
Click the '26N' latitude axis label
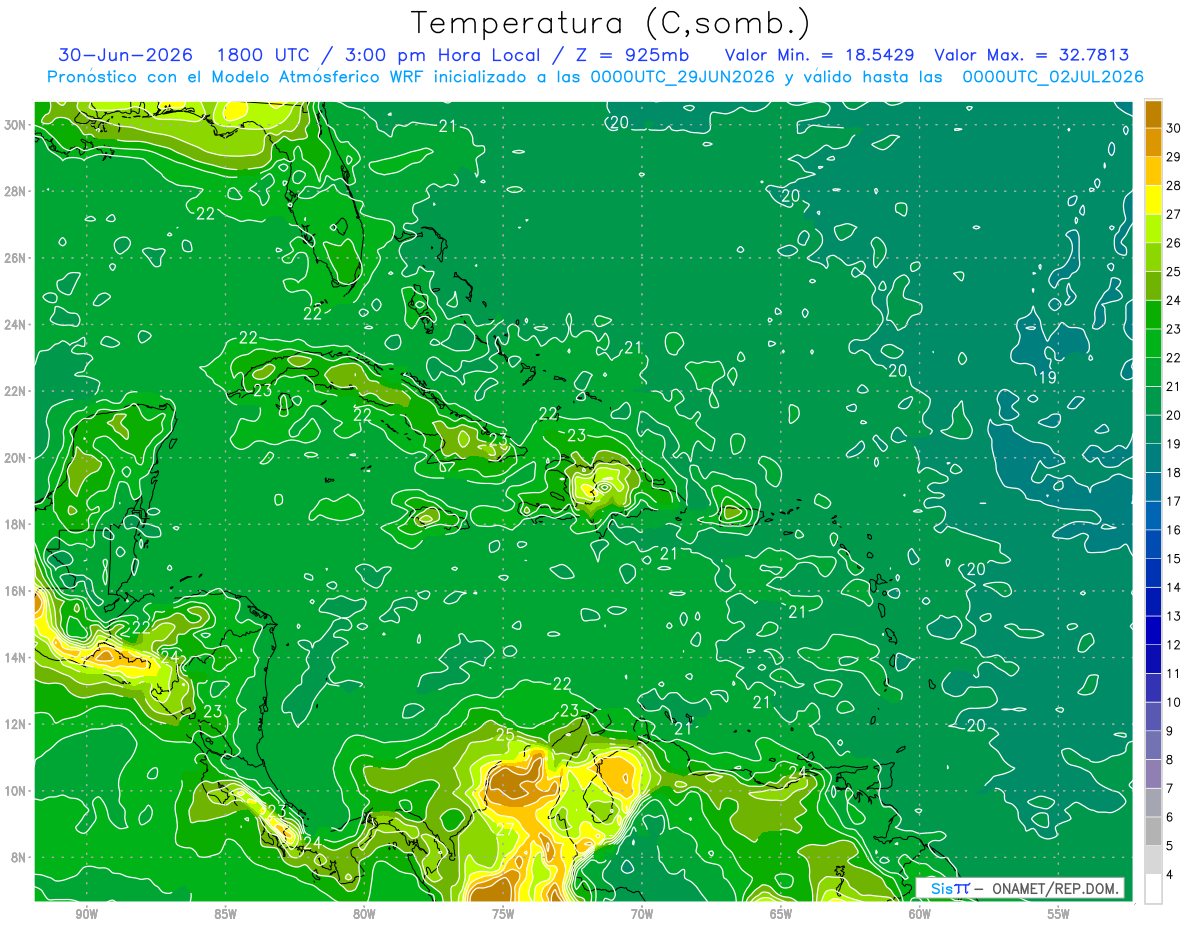tap(16, 258)
